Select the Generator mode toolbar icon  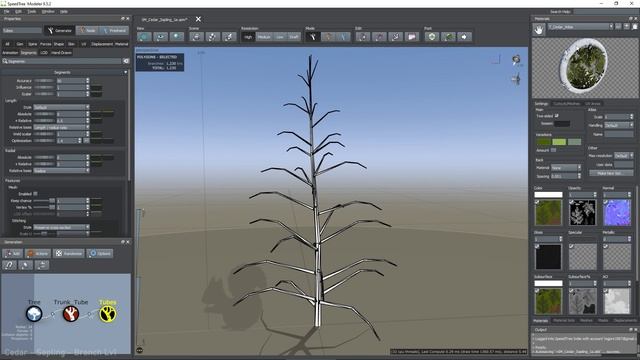point(313,37)
